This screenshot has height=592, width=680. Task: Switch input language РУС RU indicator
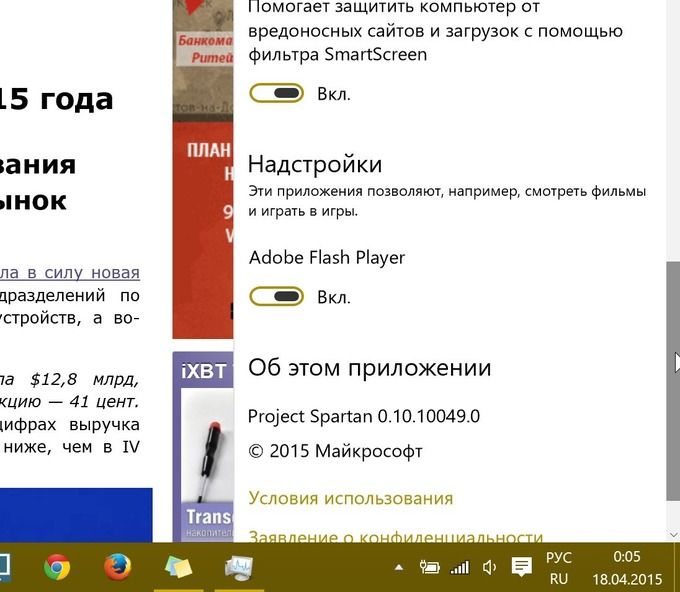pos(559,568)
